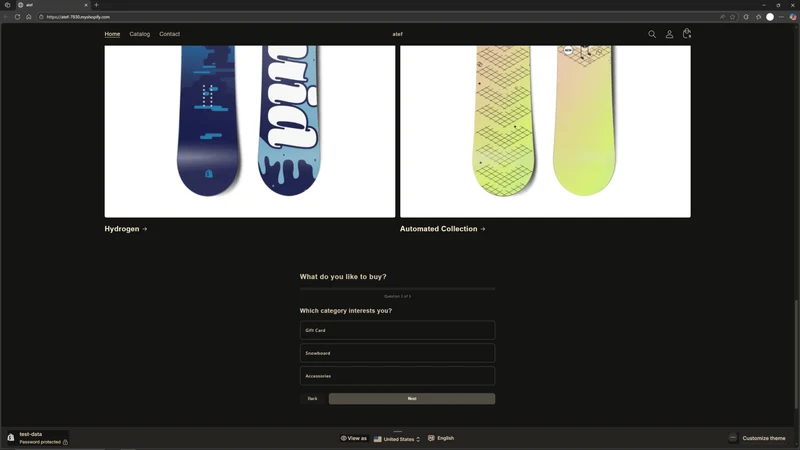The image size is (800, 450).
Task: Select the Gift Card option
Action: 397,330
